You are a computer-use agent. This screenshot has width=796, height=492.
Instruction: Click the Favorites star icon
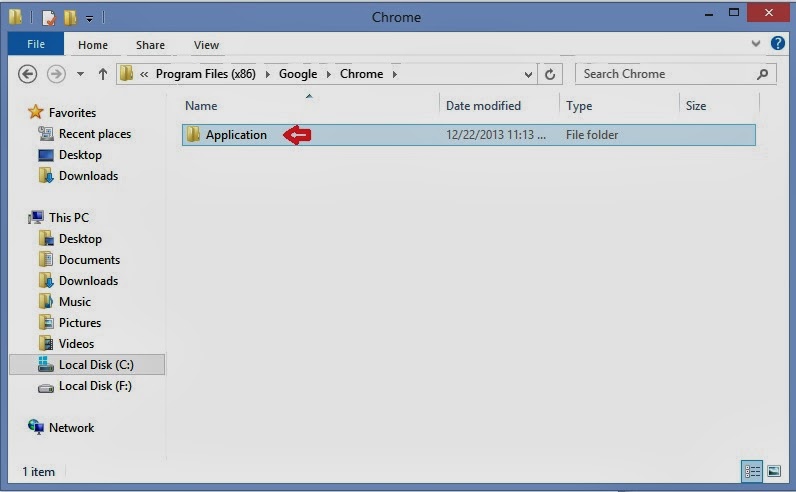(36, 112)
